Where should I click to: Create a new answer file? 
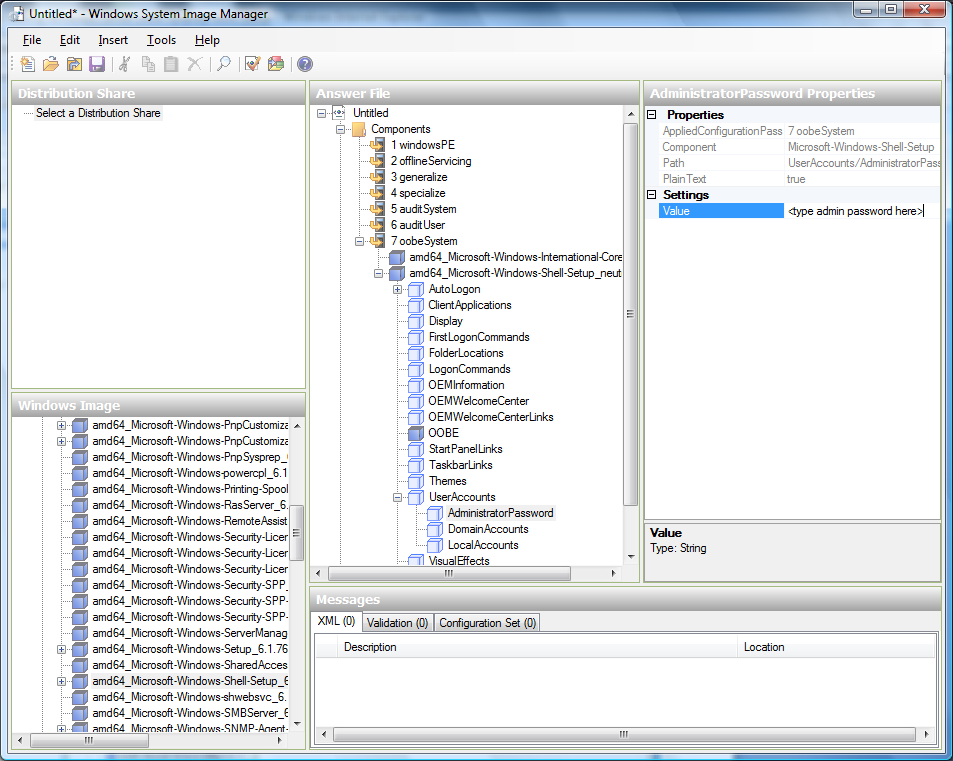coord(27,63)
